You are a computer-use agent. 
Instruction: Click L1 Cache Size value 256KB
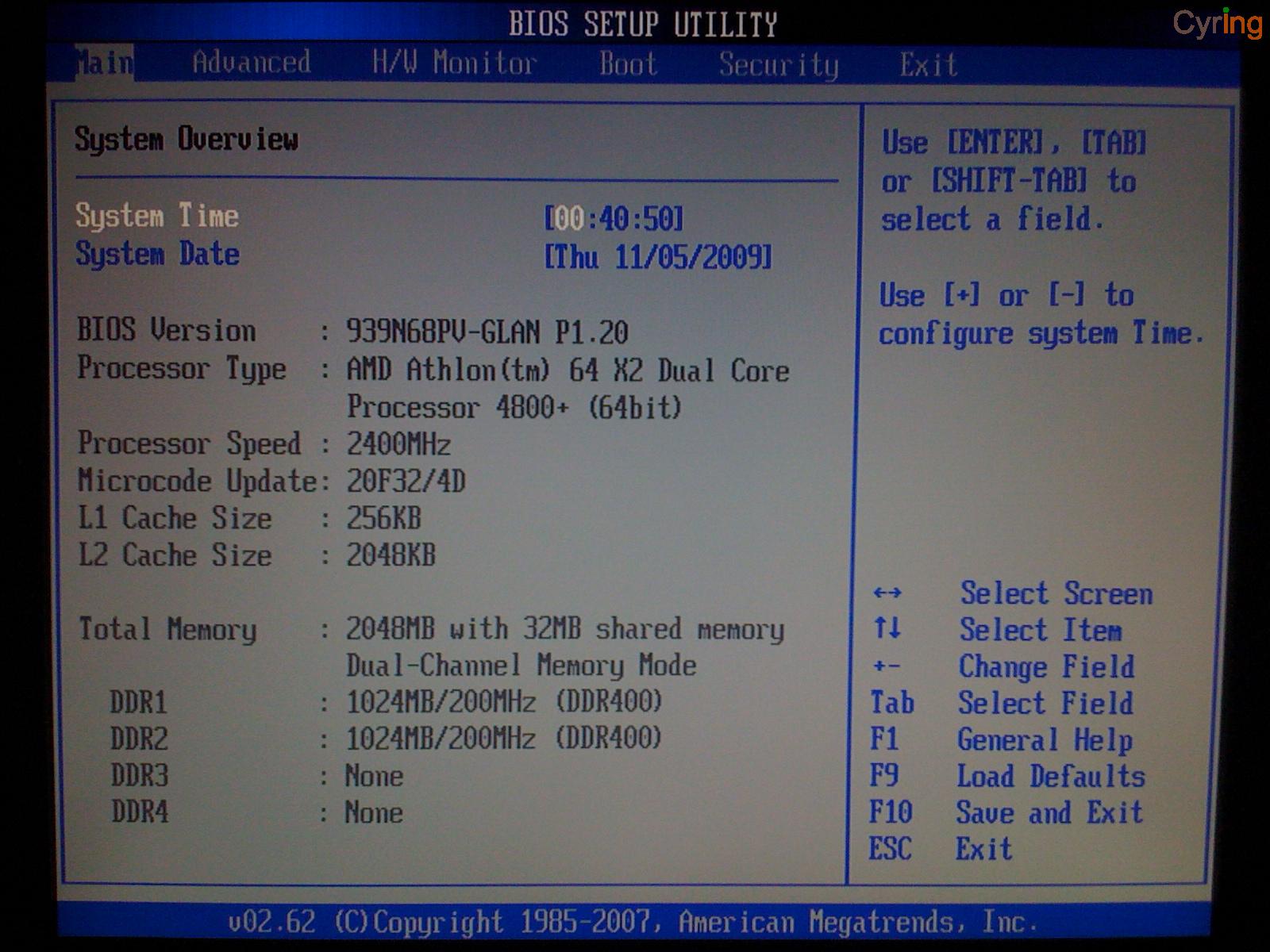383,518
